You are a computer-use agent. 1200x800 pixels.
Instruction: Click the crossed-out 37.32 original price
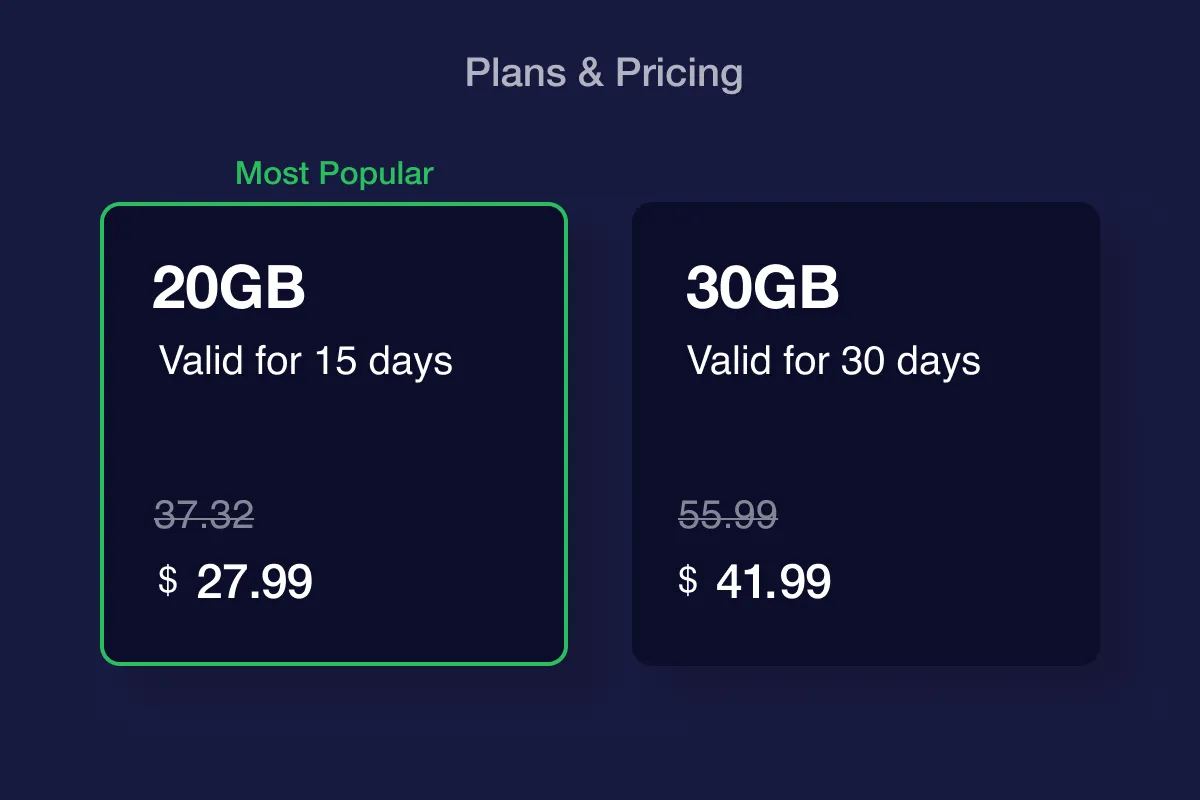coord(204,515)
